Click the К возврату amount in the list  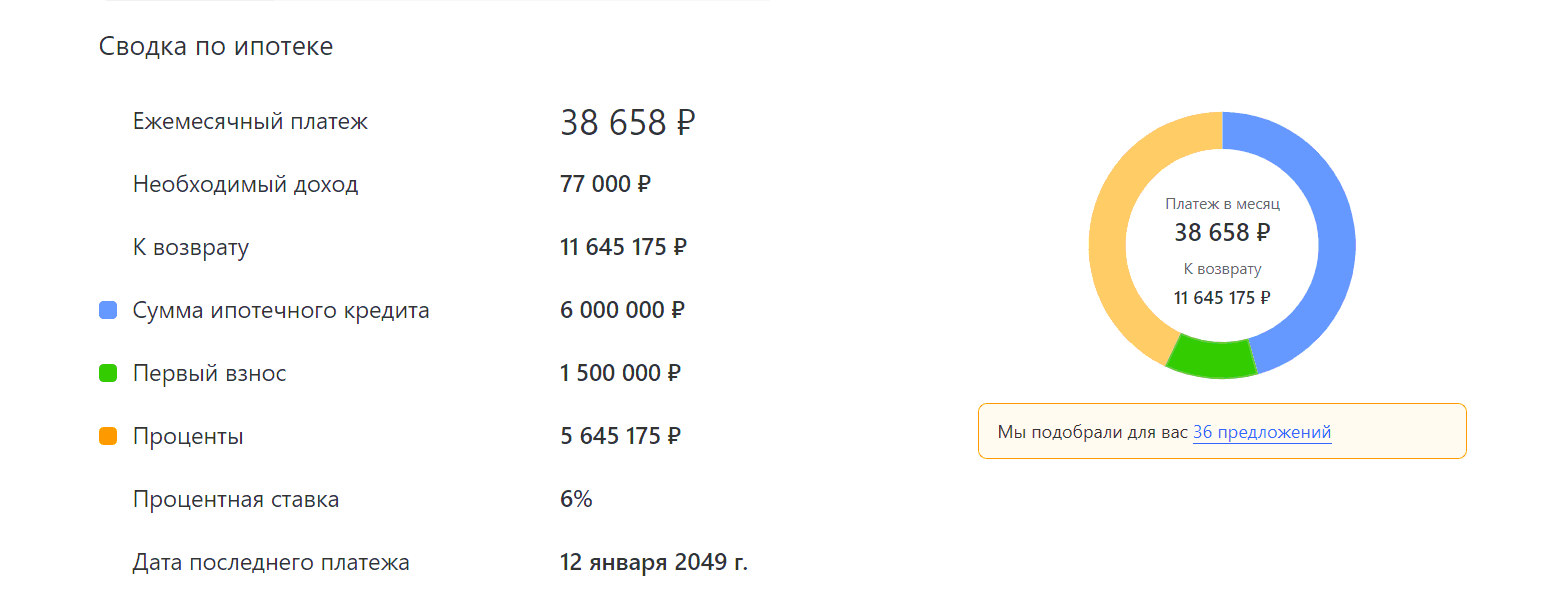(x=623, y=247)
